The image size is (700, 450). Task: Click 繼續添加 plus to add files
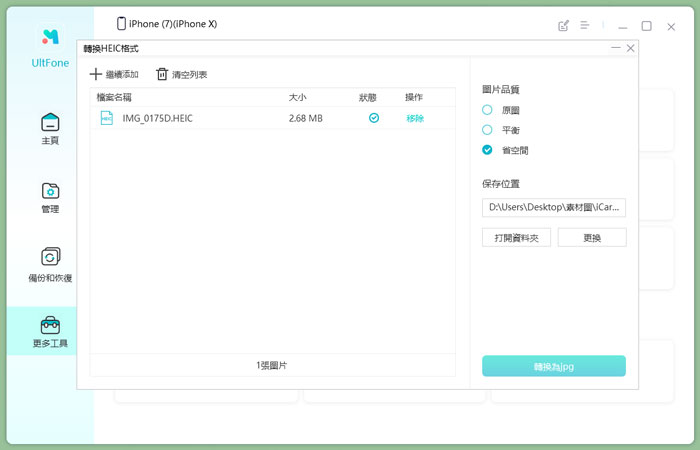(x=96, y=74)
